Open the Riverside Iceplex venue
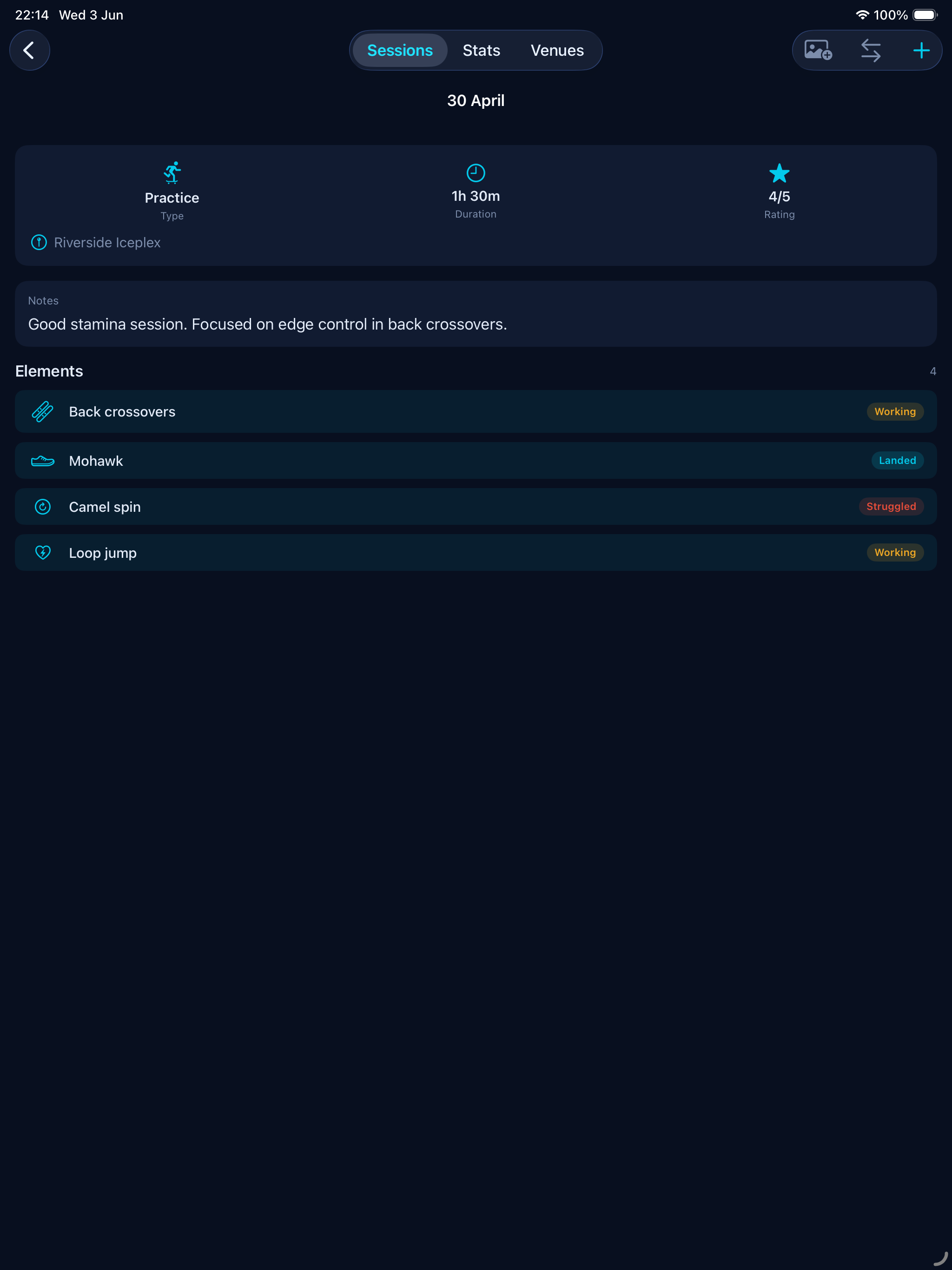Viewport: 952px width, 1270px height. [107, 242]
